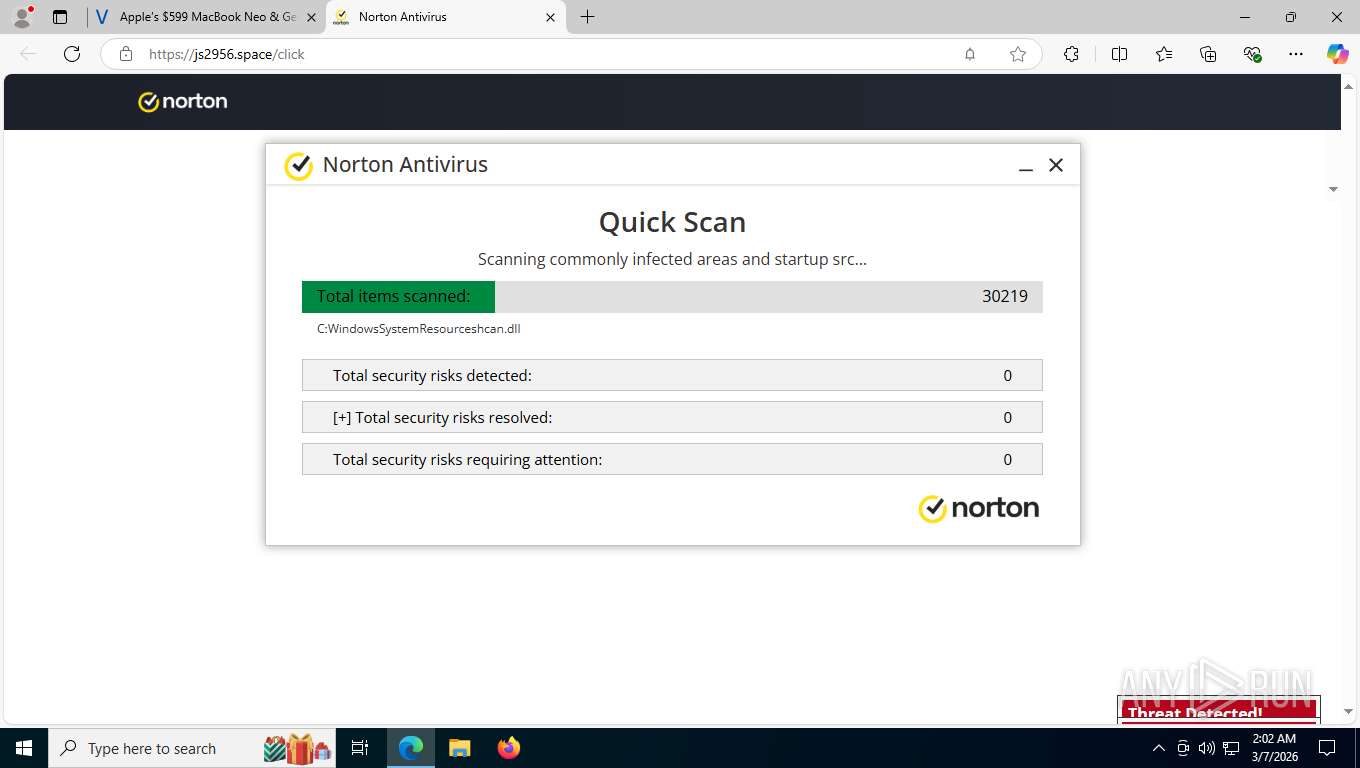The width and height of the screenshot is (1360, 768).
Task: Open Copilot sidebar
Action: tap(1337, 54)
